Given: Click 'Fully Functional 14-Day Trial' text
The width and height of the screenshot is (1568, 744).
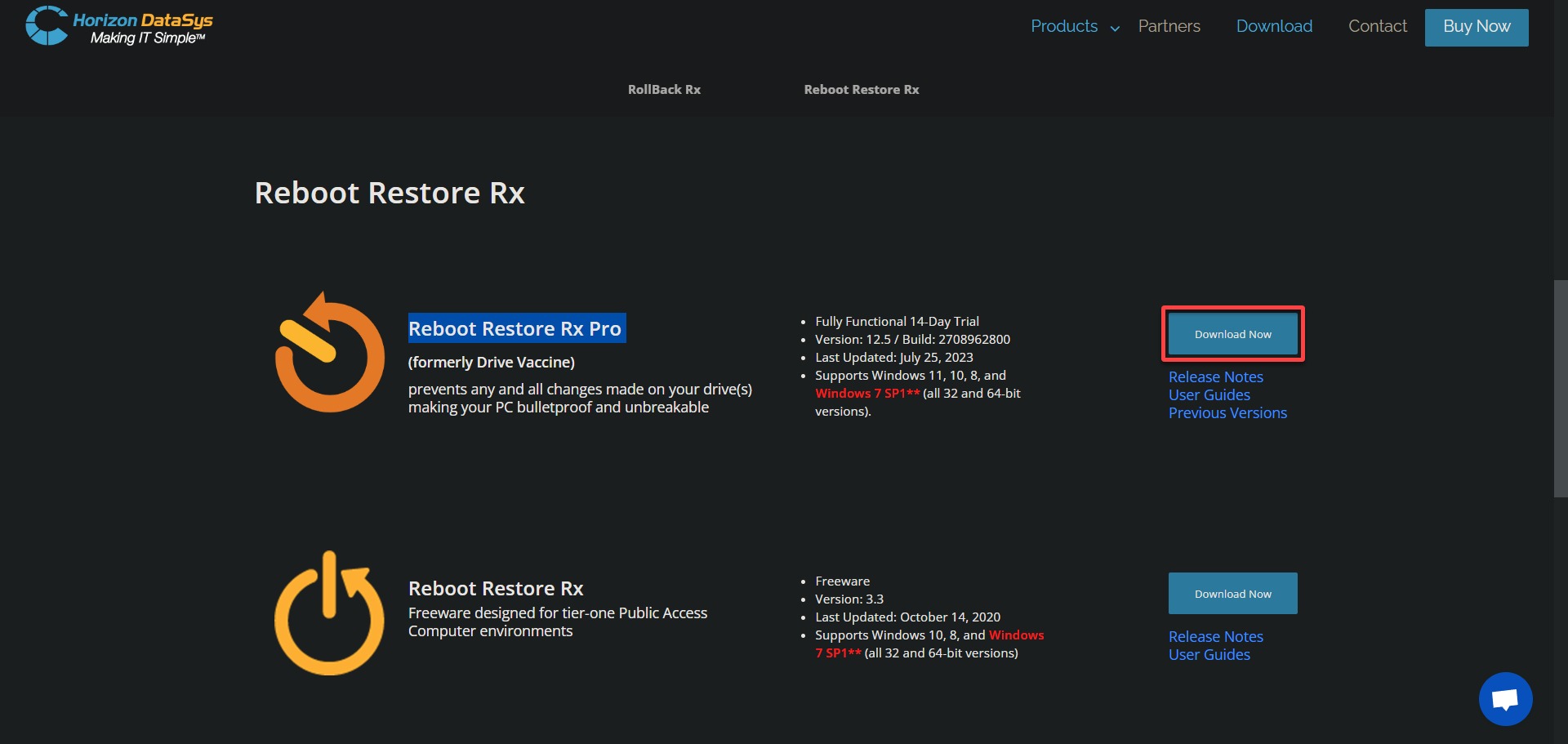Looking at the screenshot, I should 897,322.
